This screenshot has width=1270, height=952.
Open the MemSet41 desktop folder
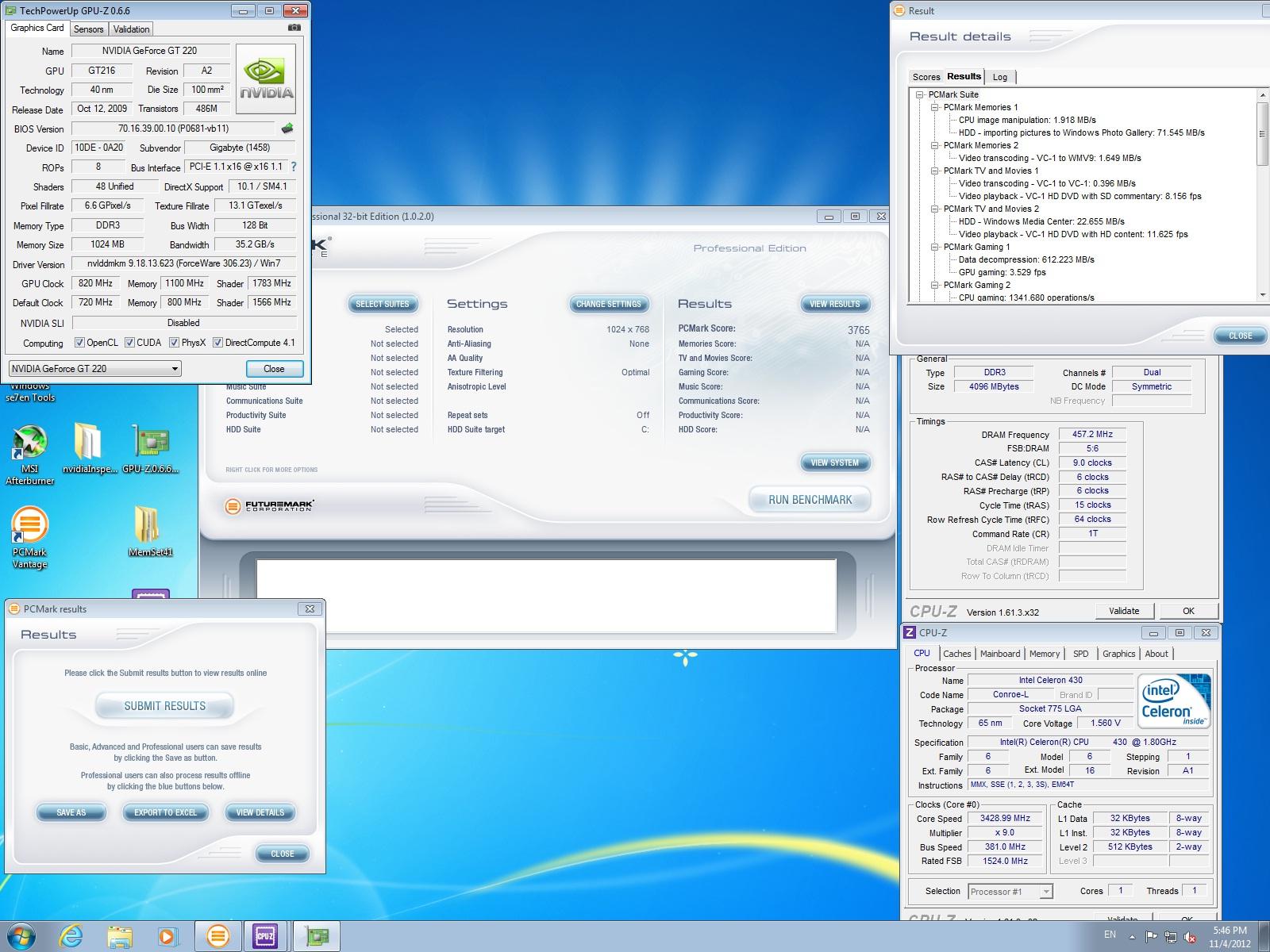(150, 532)
